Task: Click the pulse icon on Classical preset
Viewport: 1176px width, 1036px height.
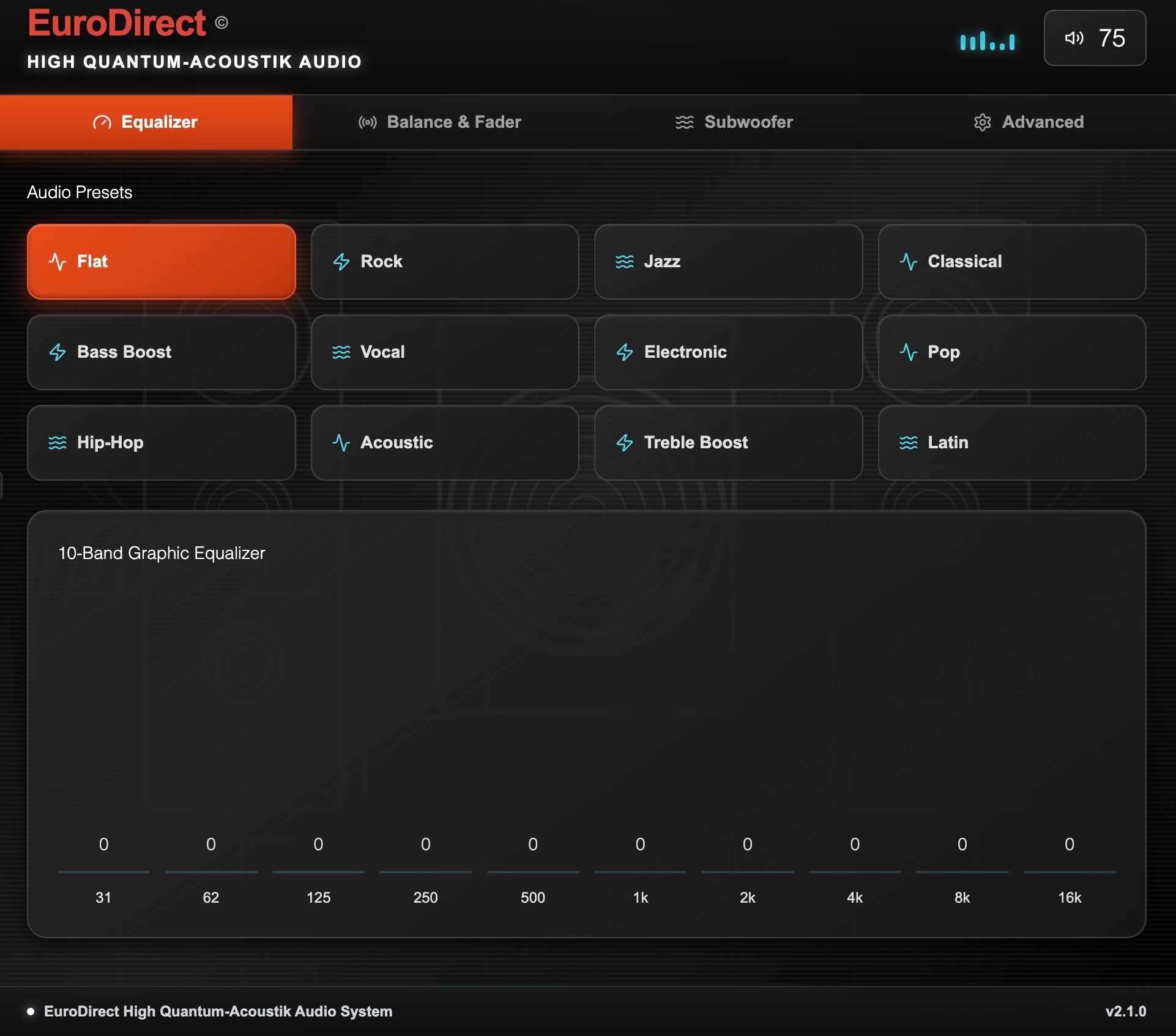Action: (x=908, y=262)
